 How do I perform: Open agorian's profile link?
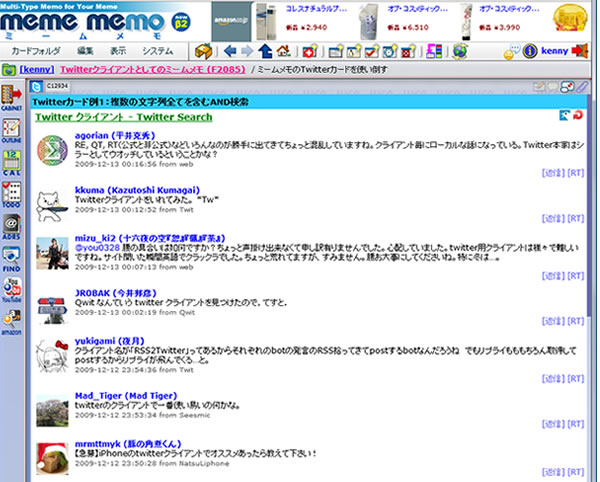click(x=115, y=135)
